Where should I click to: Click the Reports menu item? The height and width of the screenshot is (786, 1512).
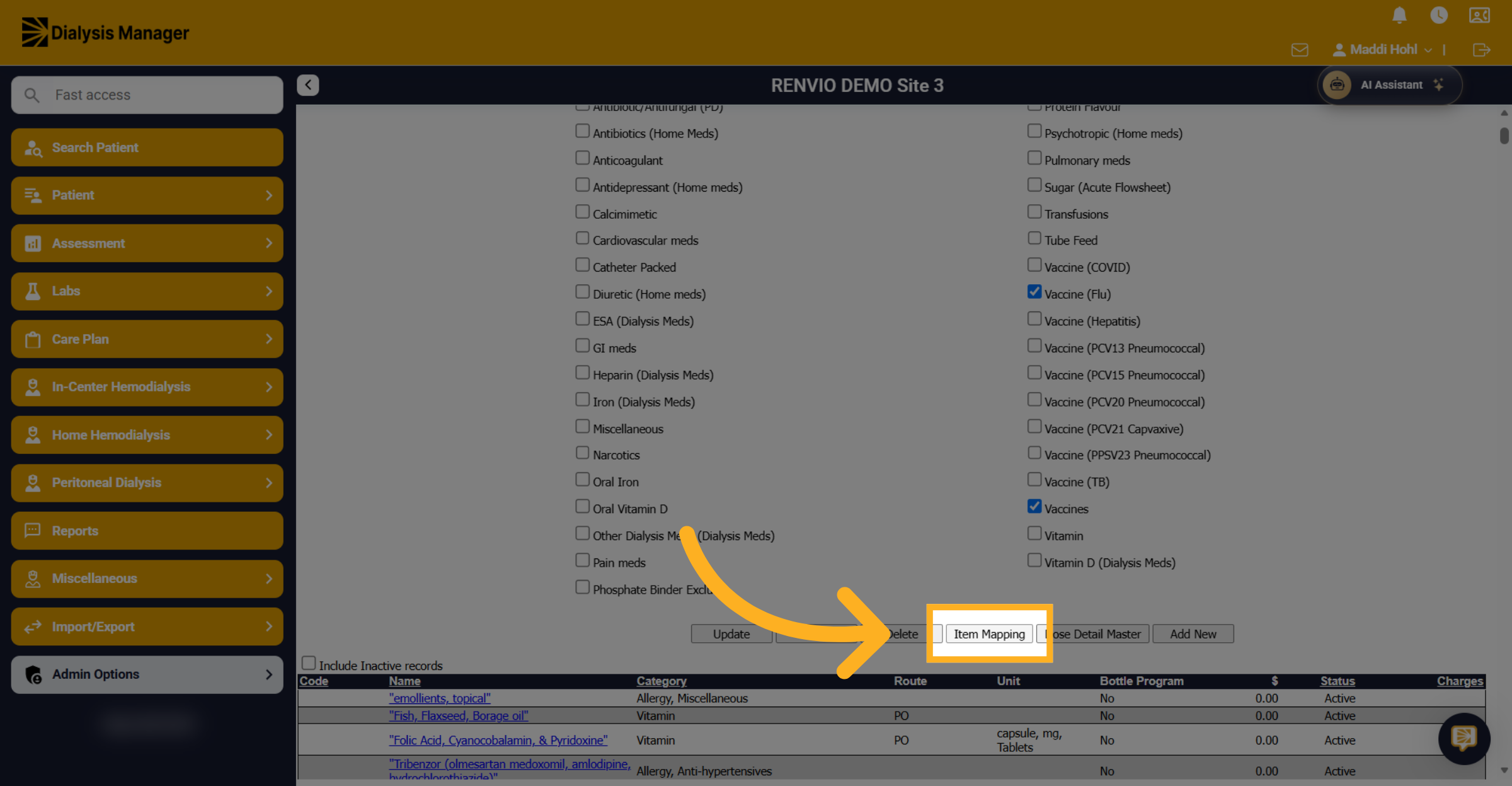[147, 531]
